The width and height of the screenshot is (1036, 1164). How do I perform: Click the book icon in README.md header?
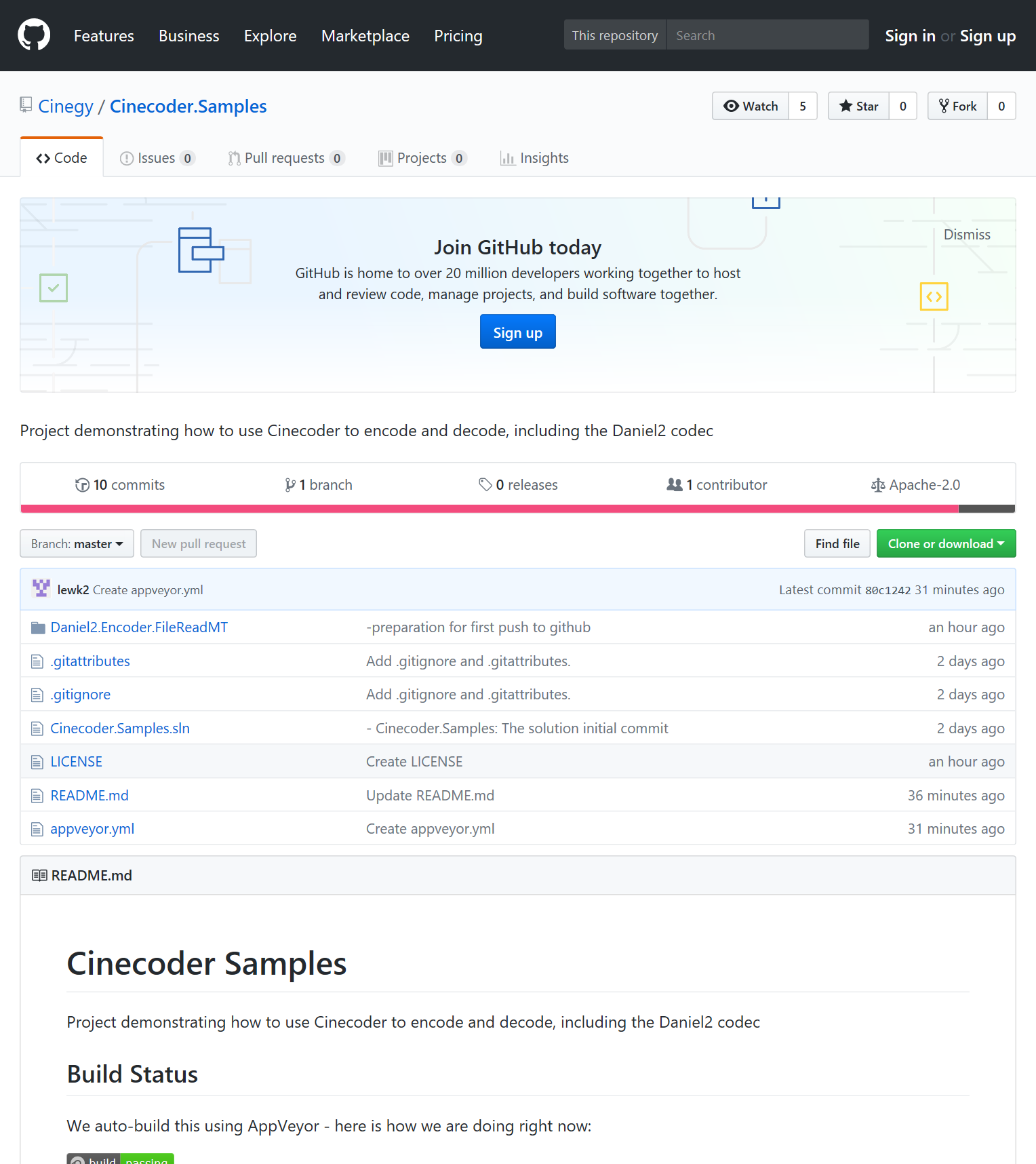pyautogui.click(x=39, y=876)
